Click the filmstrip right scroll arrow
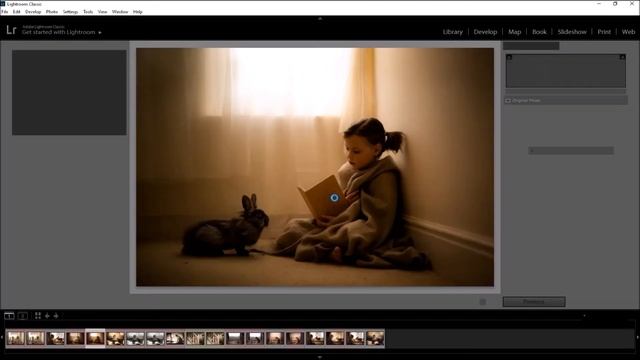This screenshot has height=360, width=640. click(638, 338)
